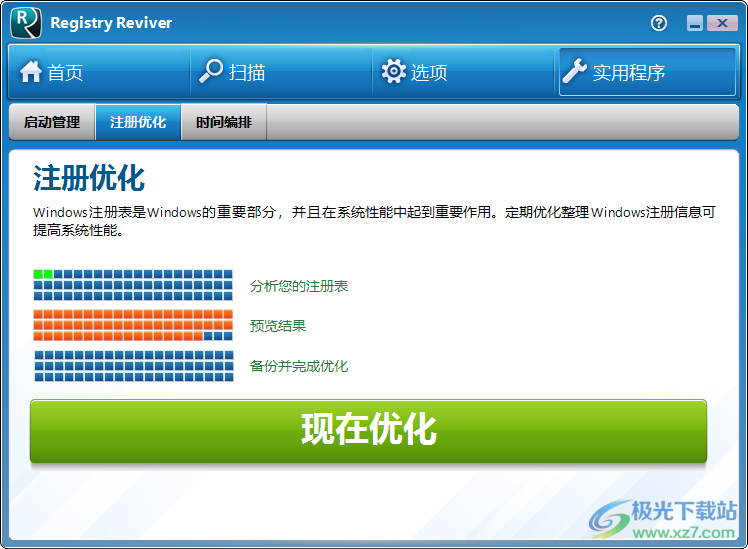Click the Registry Reviver logo icon
Image resolution: width=748 pixels, height=549 pixels.
click(26, 23)
